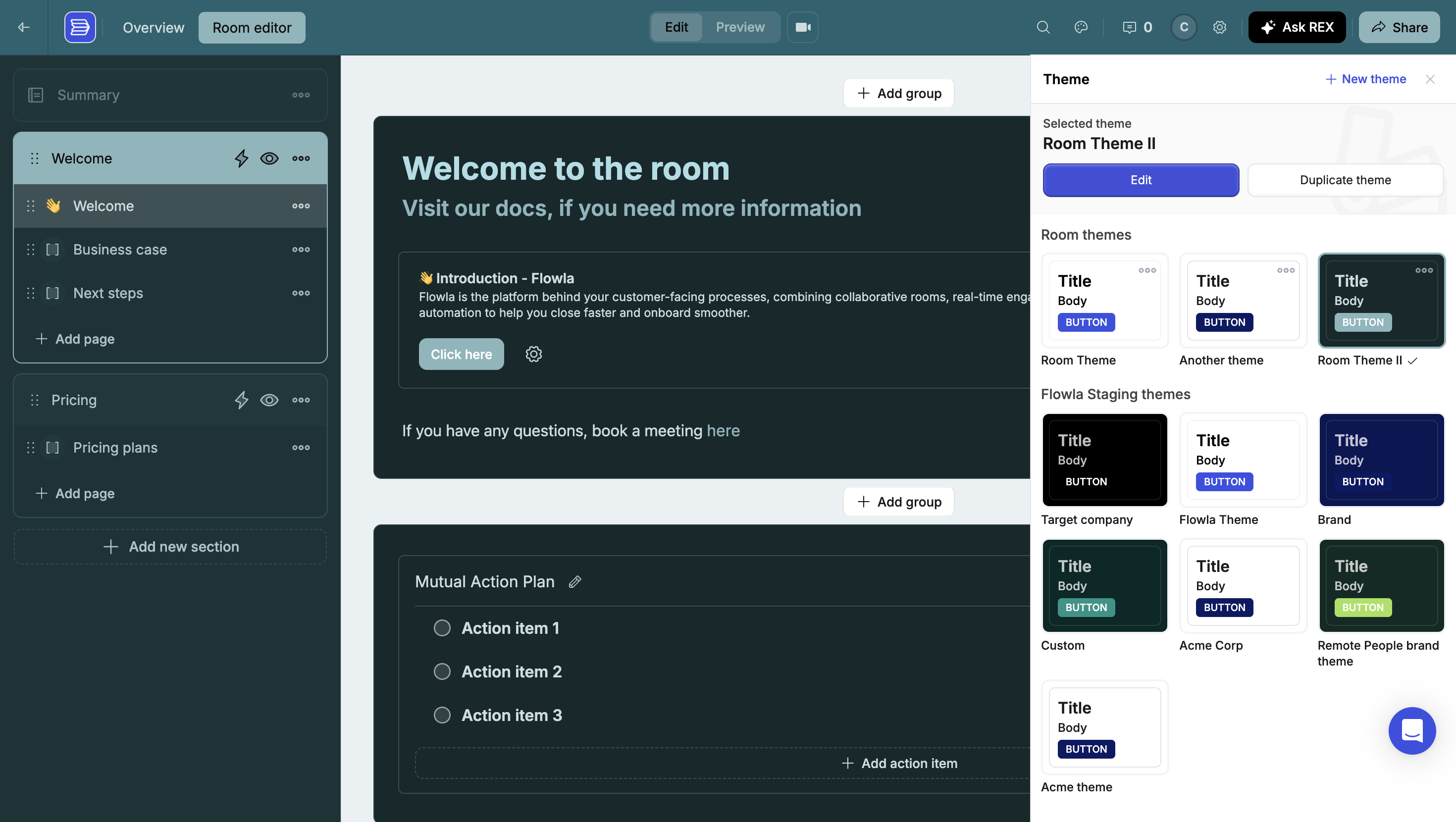Open the chat support bubble

pos(1412,731)
